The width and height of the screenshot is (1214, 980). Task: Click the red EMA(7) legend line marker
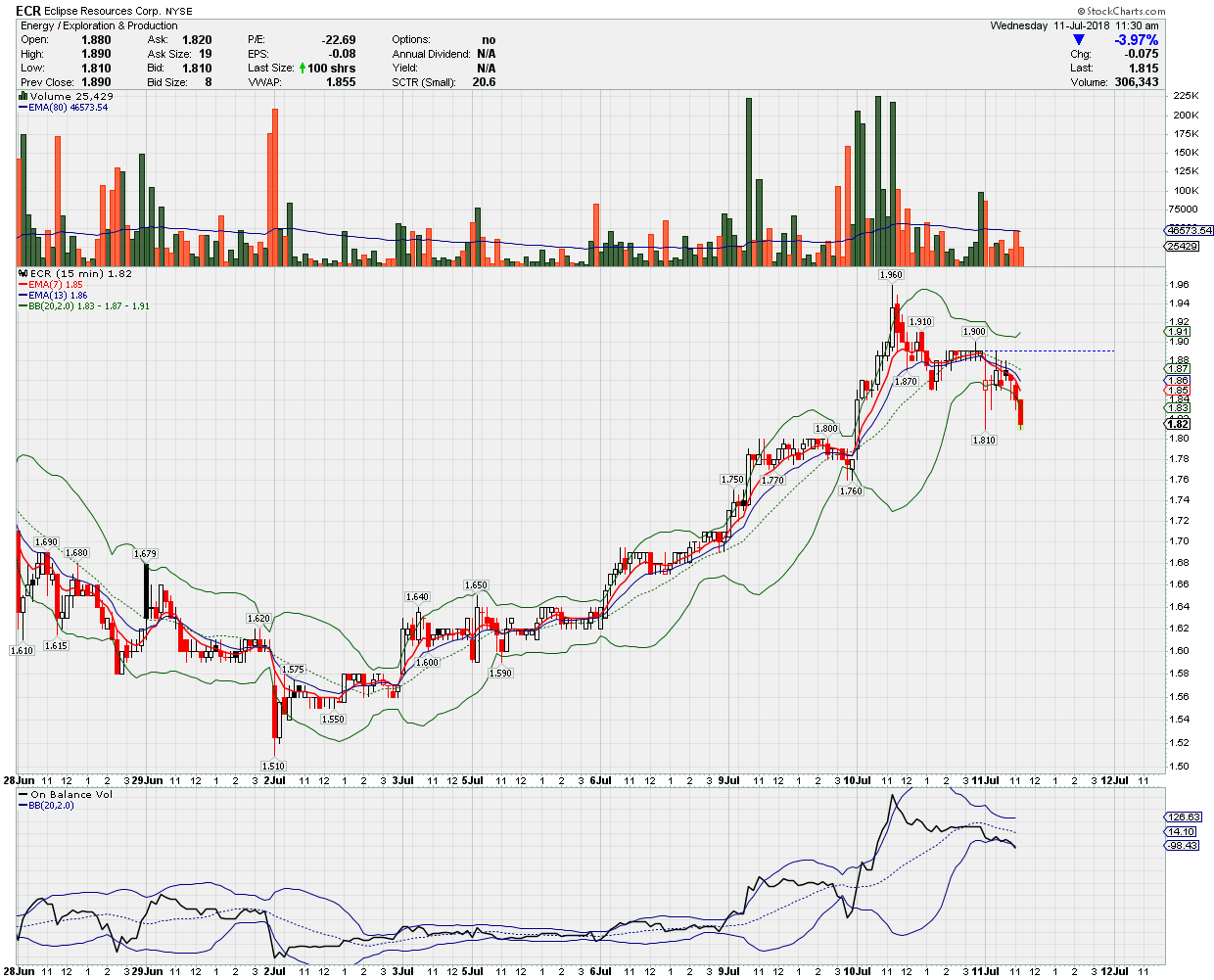[x=23, y=285]
